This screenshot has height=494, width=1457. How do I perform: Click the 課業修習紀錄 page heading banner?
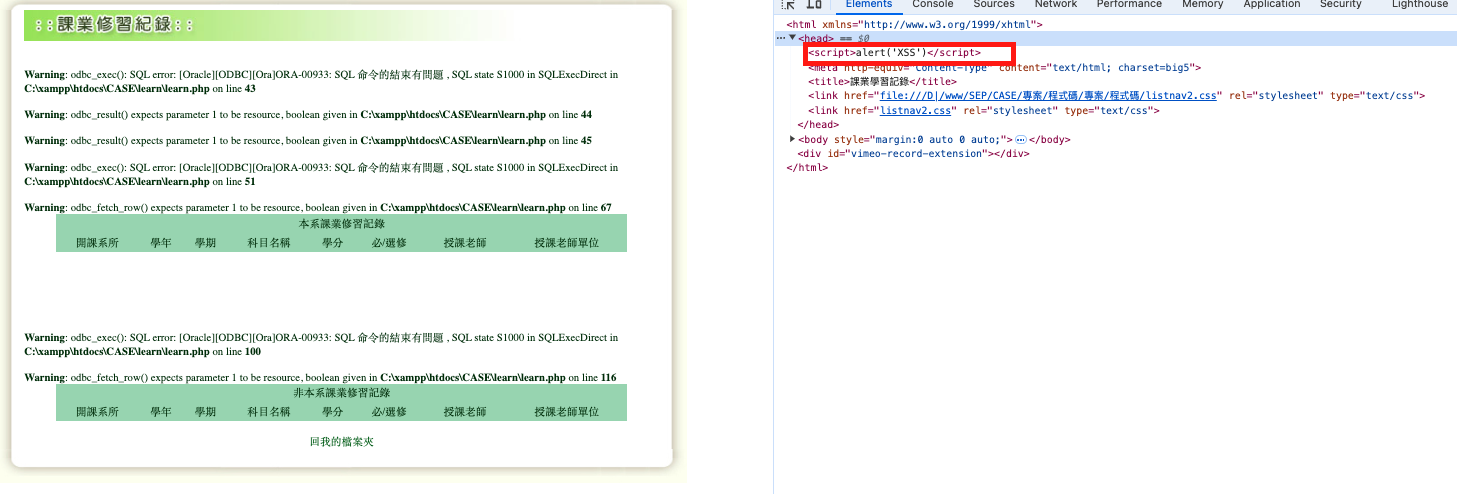coord(268,25)
